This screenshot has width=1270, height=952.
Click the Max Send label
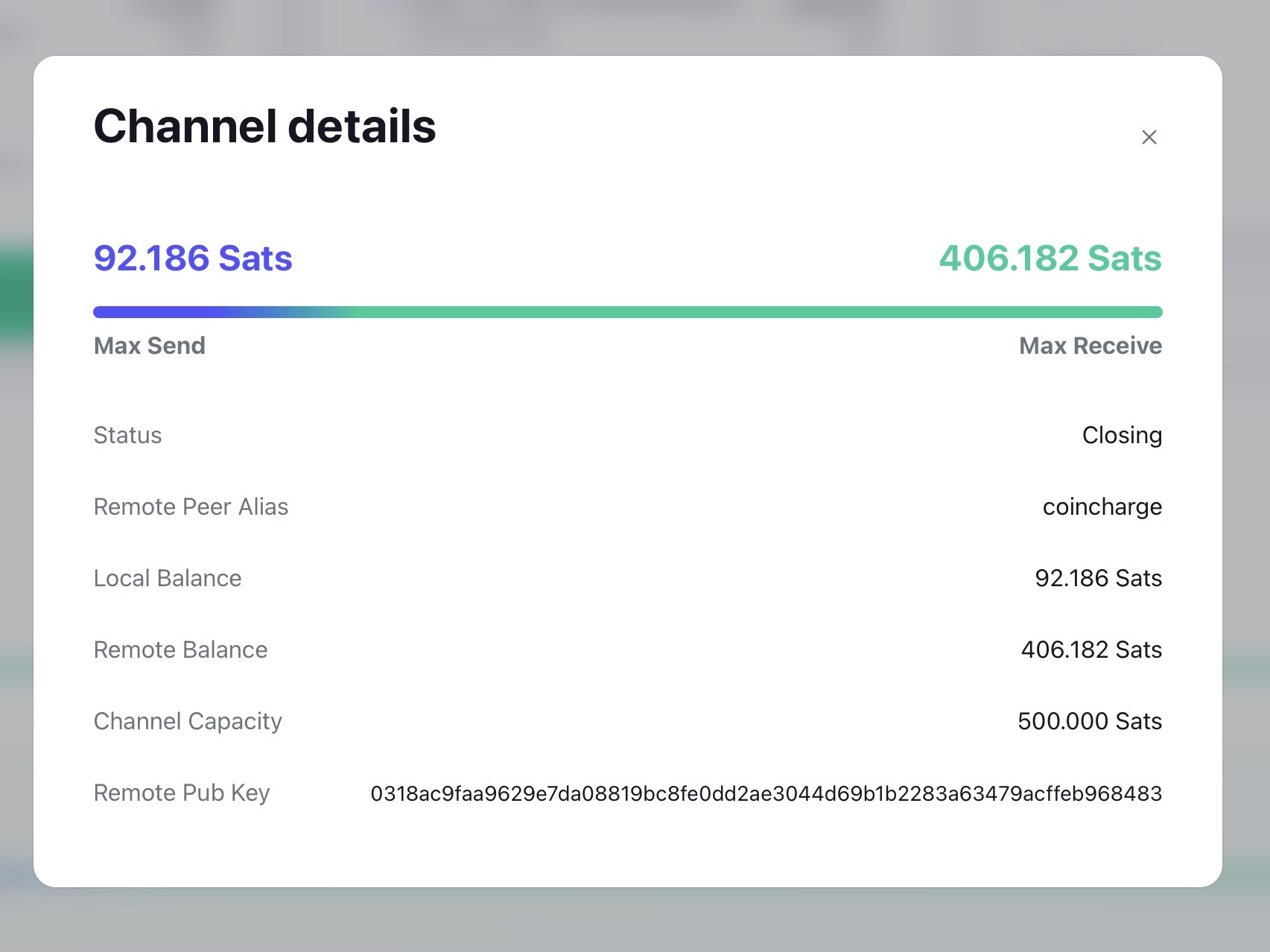150,346
